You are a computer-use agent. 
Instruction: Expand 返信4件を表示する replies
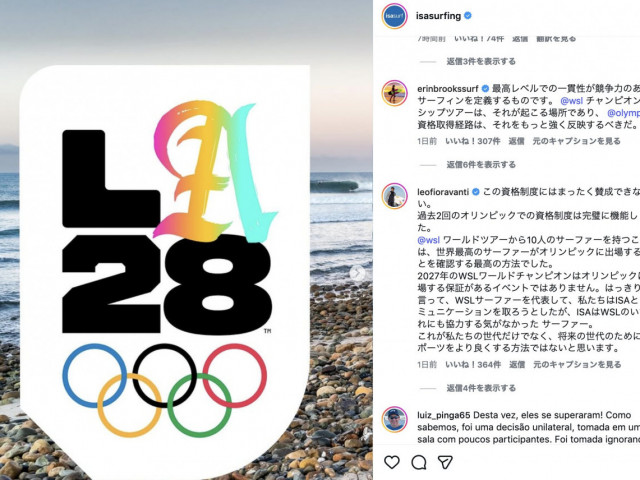(481, 388)
